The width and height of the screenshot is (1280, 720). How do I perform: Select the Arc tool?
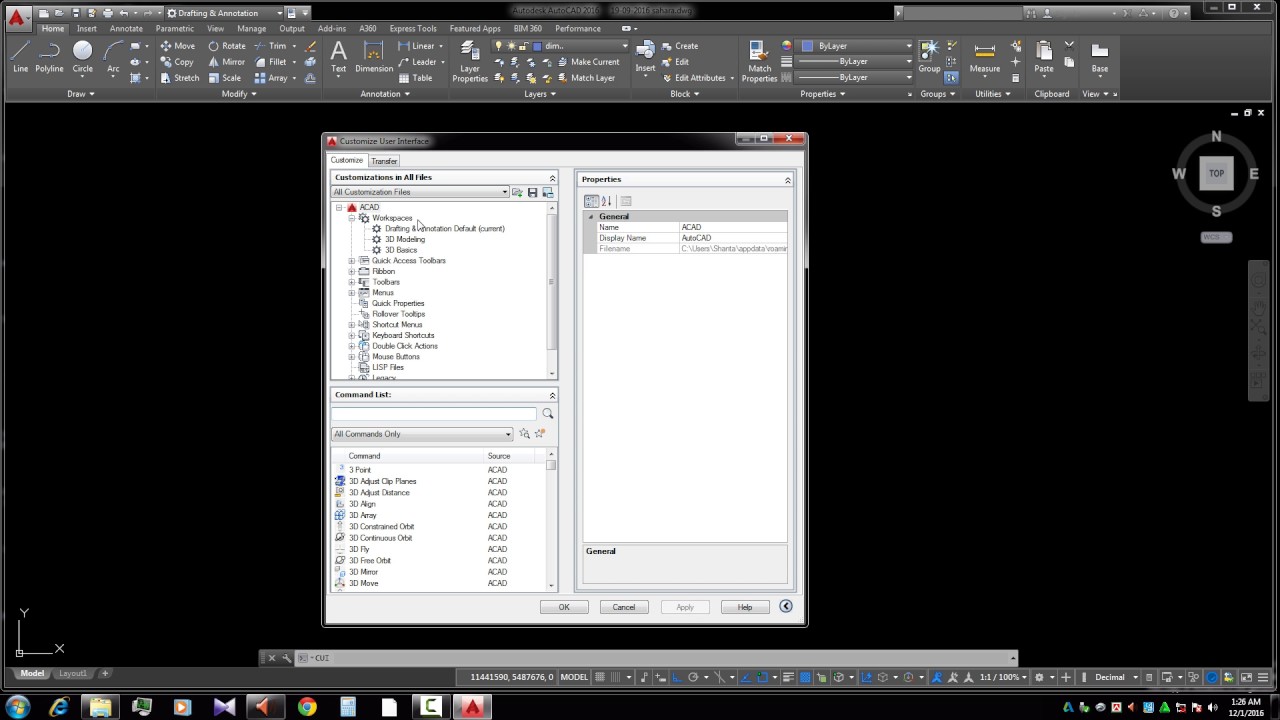(113, 57)
